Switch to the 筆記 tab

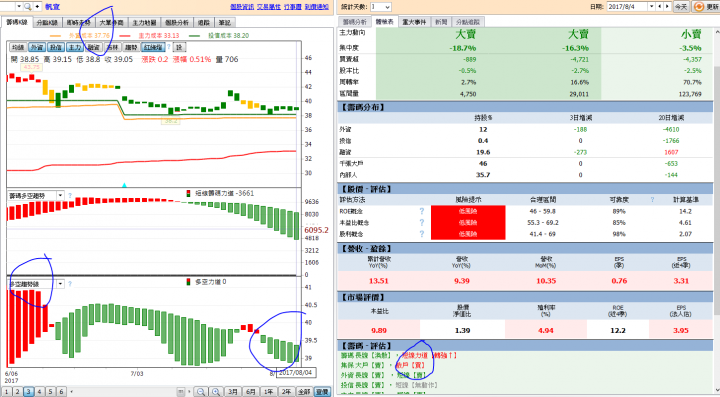tap(225, 22)
